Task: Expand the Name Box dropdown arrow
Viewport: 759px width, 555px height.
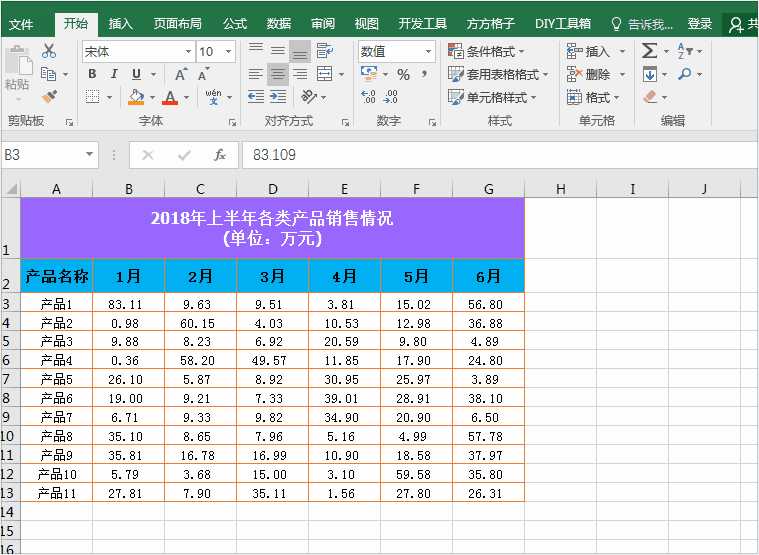Action: tap(89, 155)
